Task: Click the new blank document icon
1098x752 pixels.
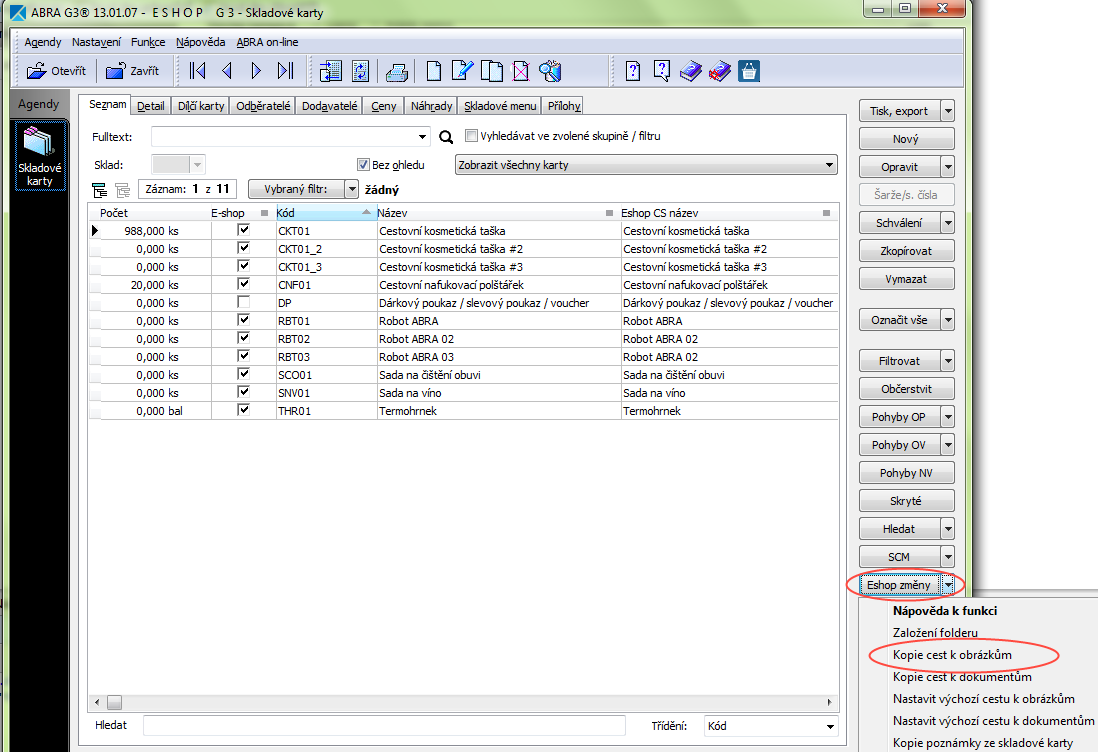Action: pos(433,71)
